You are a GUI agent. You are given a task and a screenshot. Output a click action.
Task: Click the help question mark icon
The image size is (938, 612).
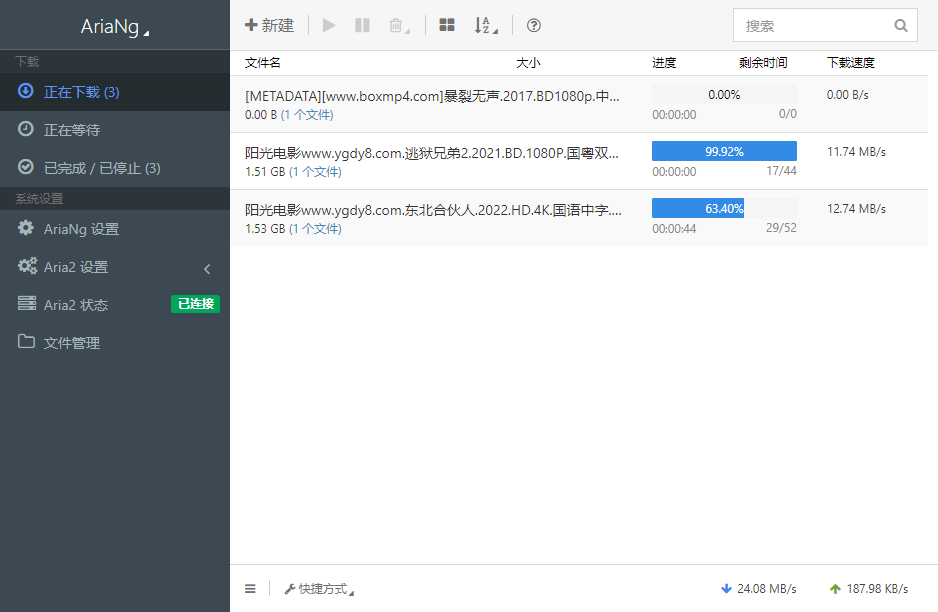click(533, 25)
